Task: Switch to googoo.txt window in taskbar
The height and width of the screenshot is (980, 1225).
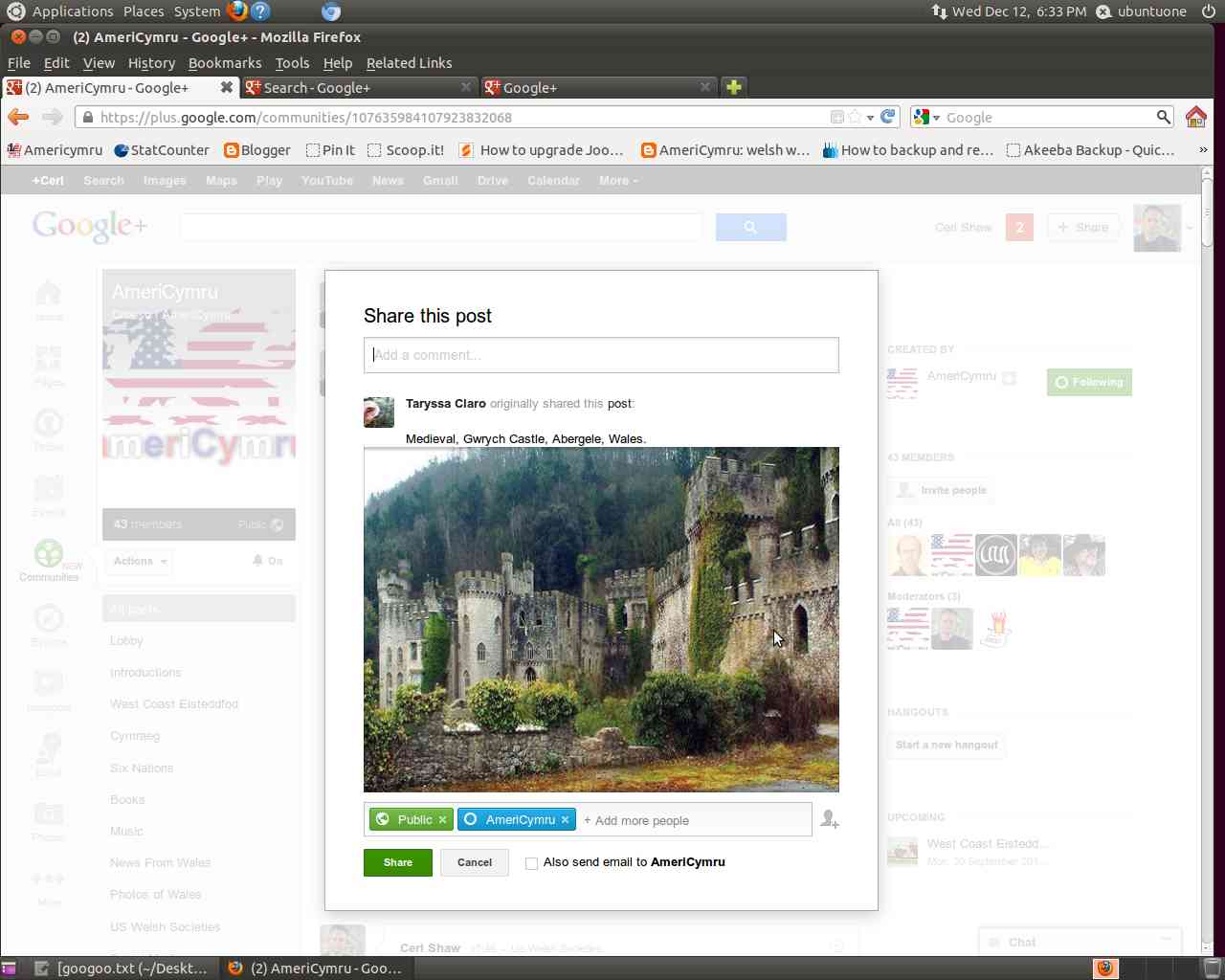Action: click(121, 969)
